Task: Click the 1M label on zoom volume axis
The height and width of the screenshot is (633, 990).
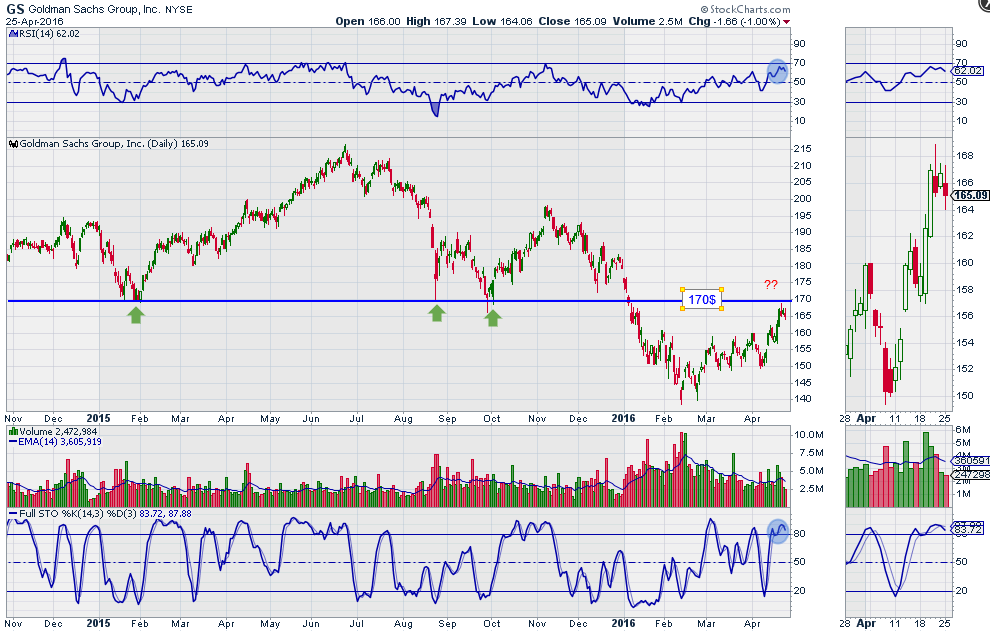Action: point(963,494)
